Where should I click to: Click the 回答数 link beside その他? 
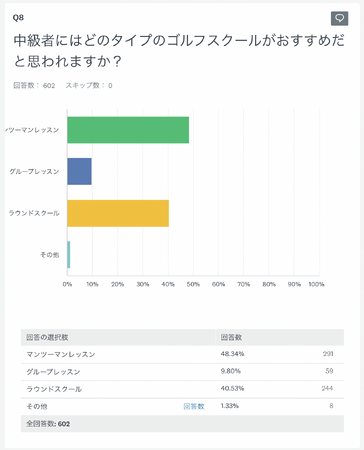click(194, 406)
